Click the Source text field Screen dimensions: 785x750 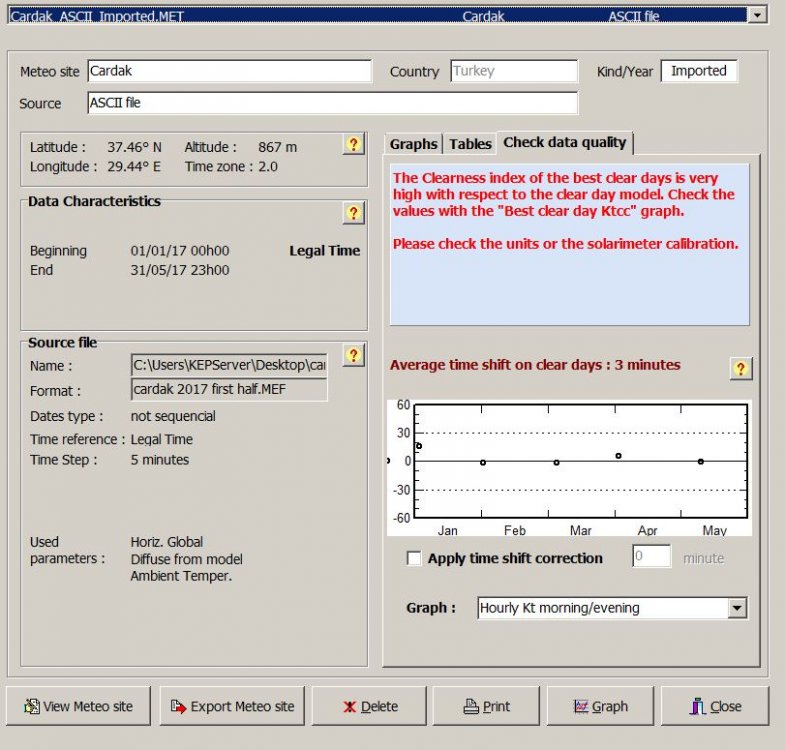[x=332, y=103]
